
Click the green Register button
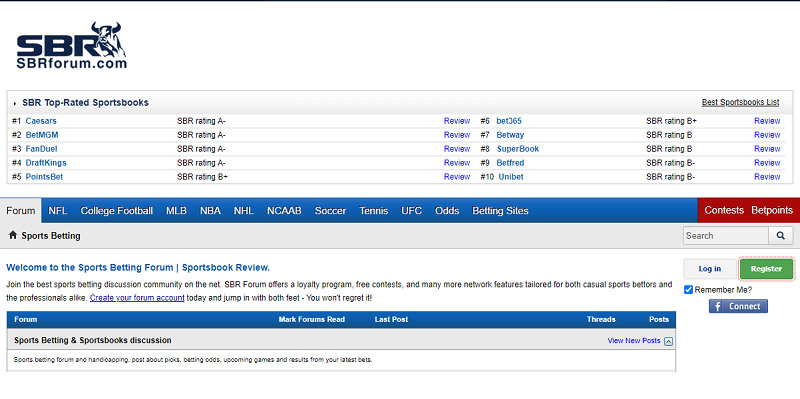coord(766,269)
